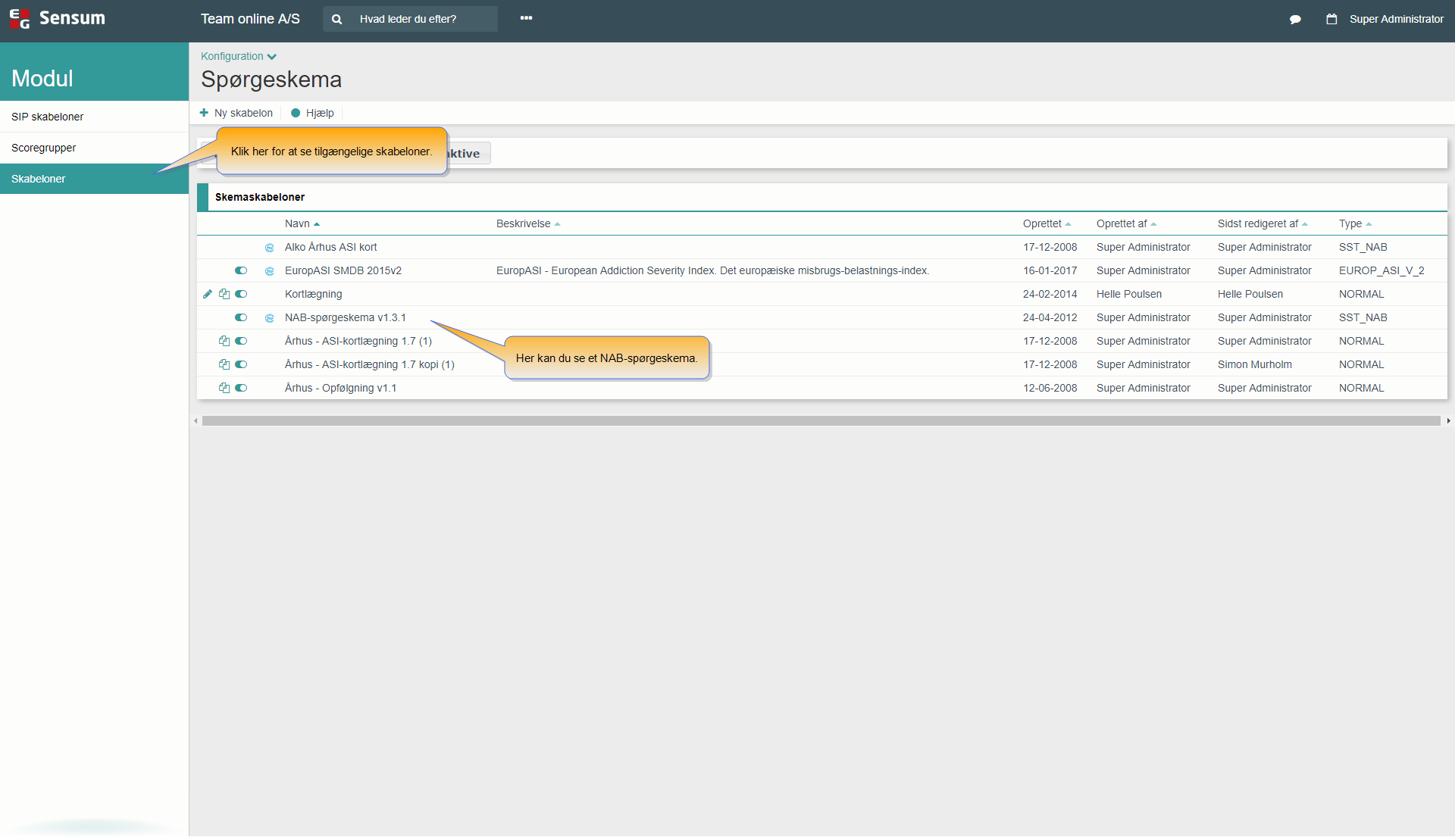Sort table by Sidst redigeret af column
The image size is (1455, 840).
pyautogui.click(x=1263, y=223)
